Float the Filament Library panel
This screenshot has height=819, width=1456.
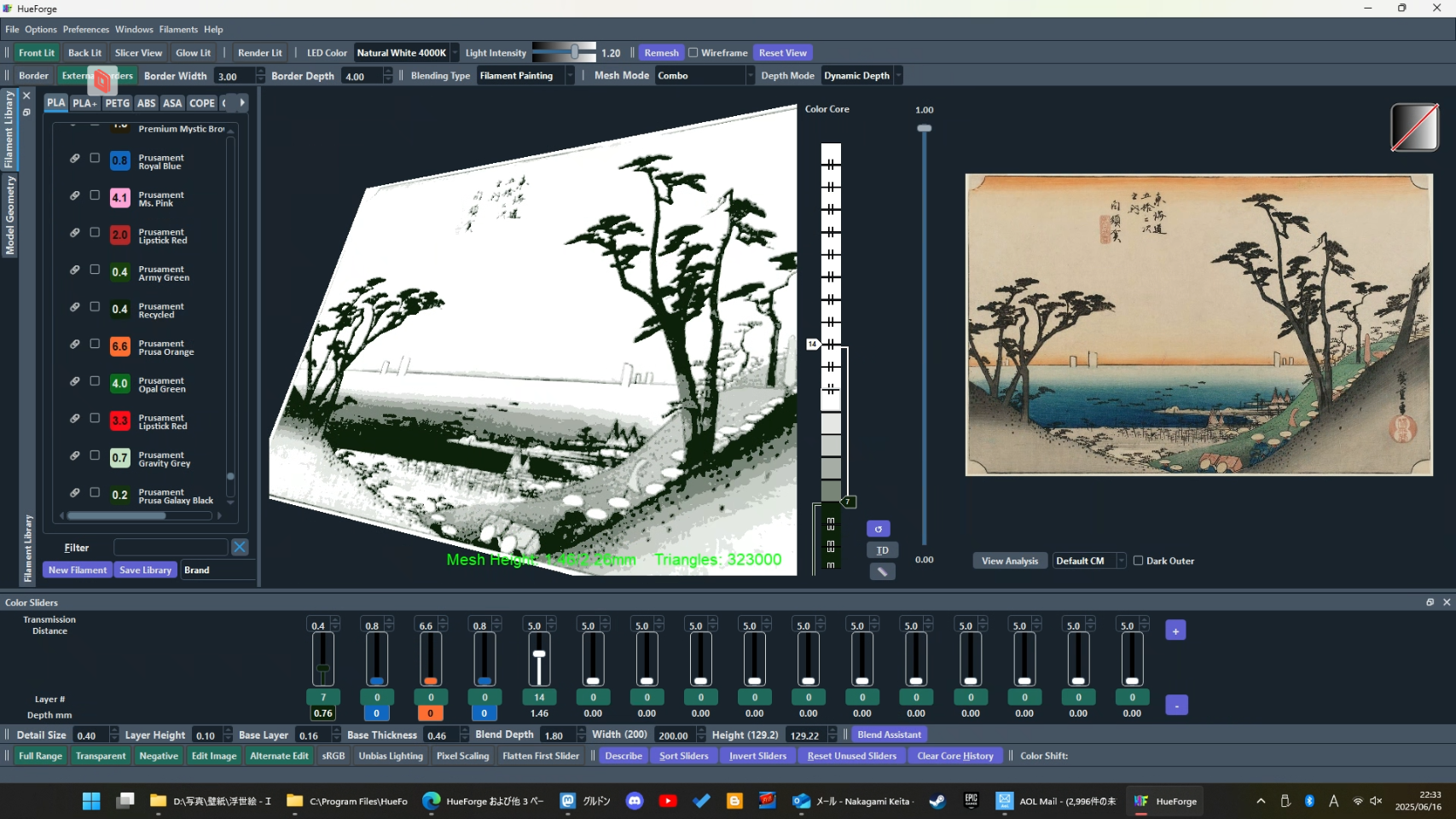click(x=26, y=112)
